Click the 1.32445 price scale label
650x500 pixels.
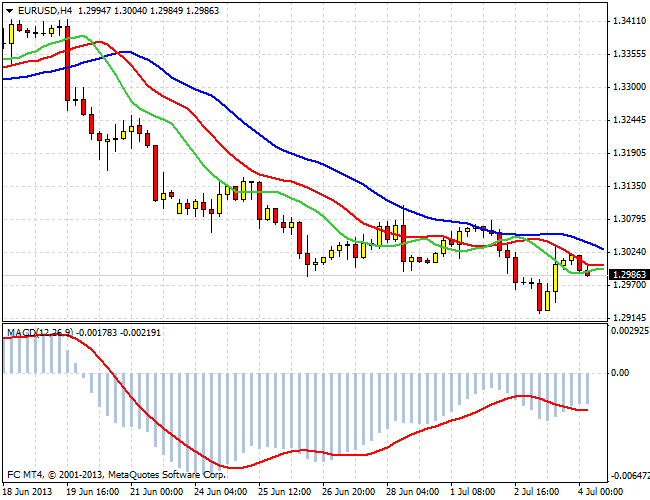tap(629, 120)
